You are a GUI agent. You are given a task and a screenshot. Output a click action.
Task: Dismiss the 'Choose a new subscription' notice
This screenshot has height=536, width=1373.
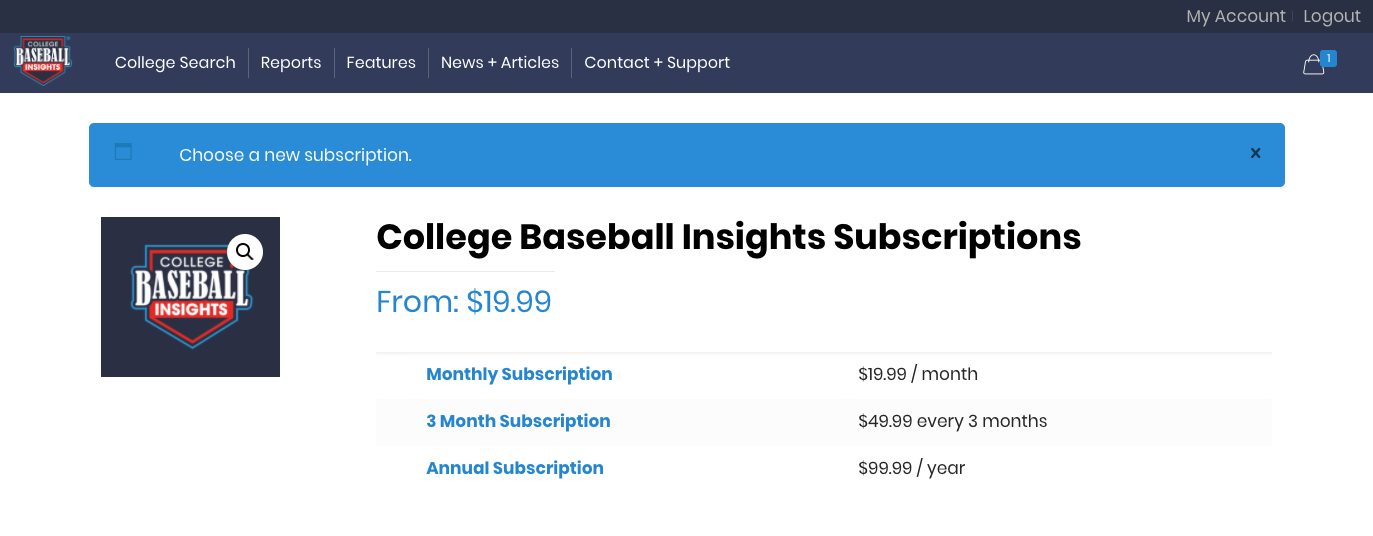pyautogui.click(x=1255, y=154)
